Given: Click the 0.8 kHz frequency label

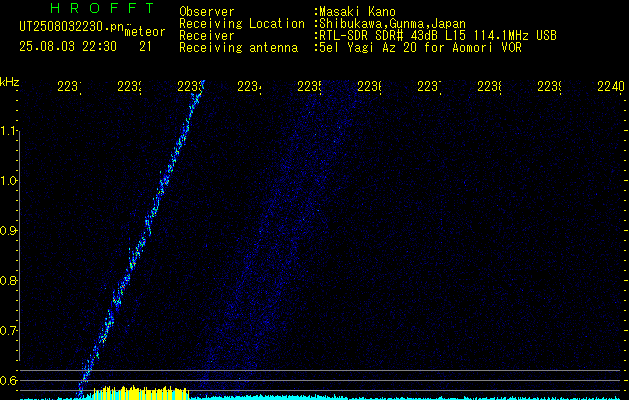Looking at the screenshot, I should (8, 280).
